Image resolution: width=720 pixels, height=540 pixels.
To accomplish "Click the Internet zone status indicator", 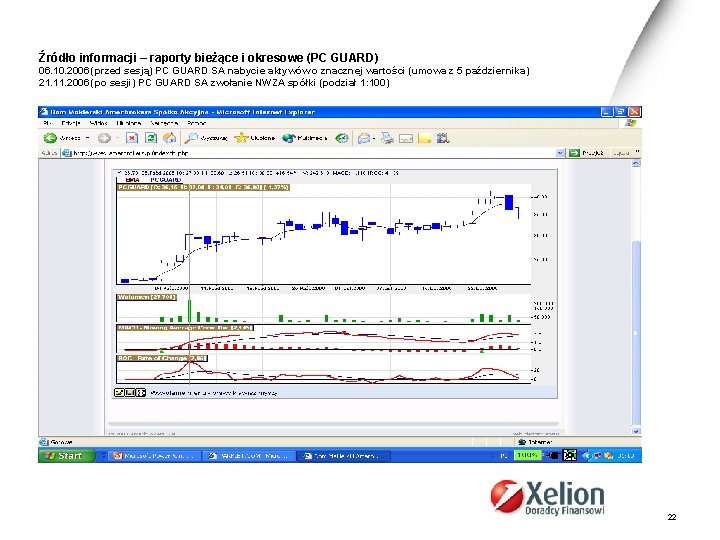I will tap(535, 442).
